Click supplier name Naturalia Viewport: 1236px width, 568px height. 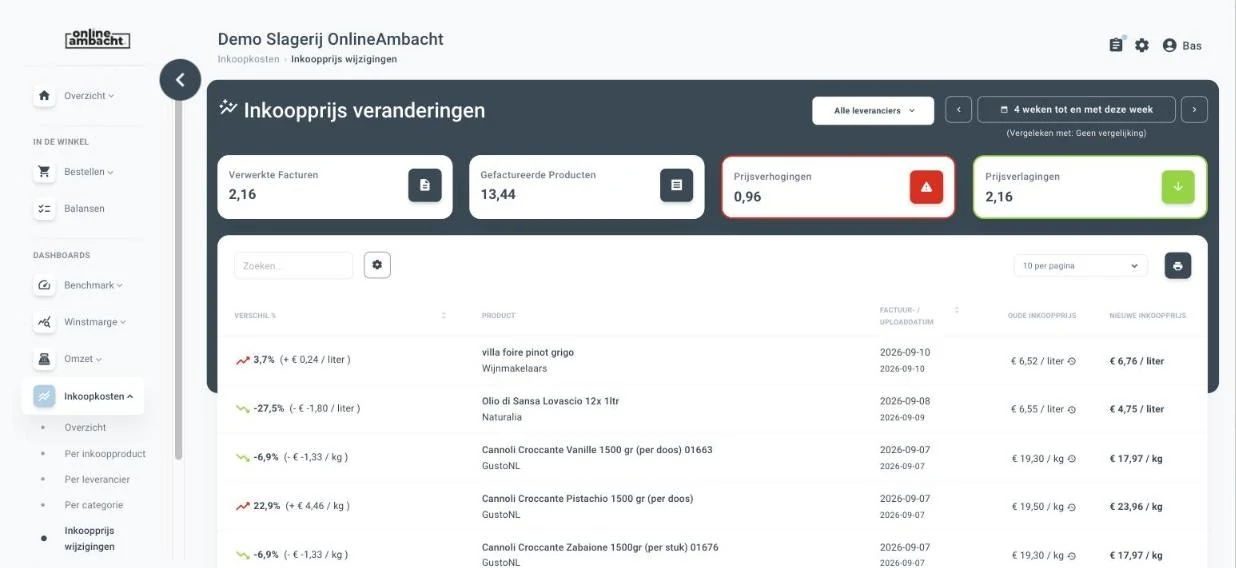click(x=502, y=417)
